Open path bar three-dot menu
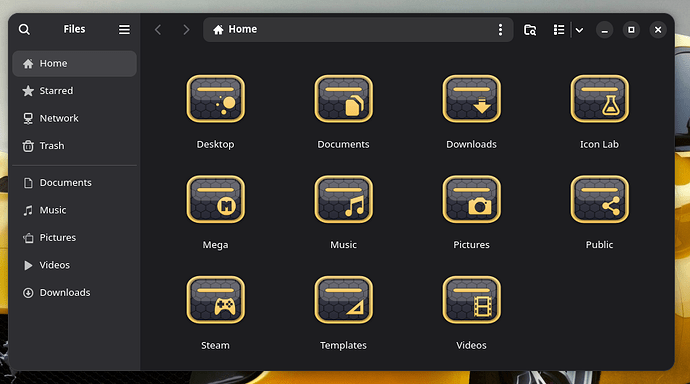690x384 pixels. coord(500,29)
